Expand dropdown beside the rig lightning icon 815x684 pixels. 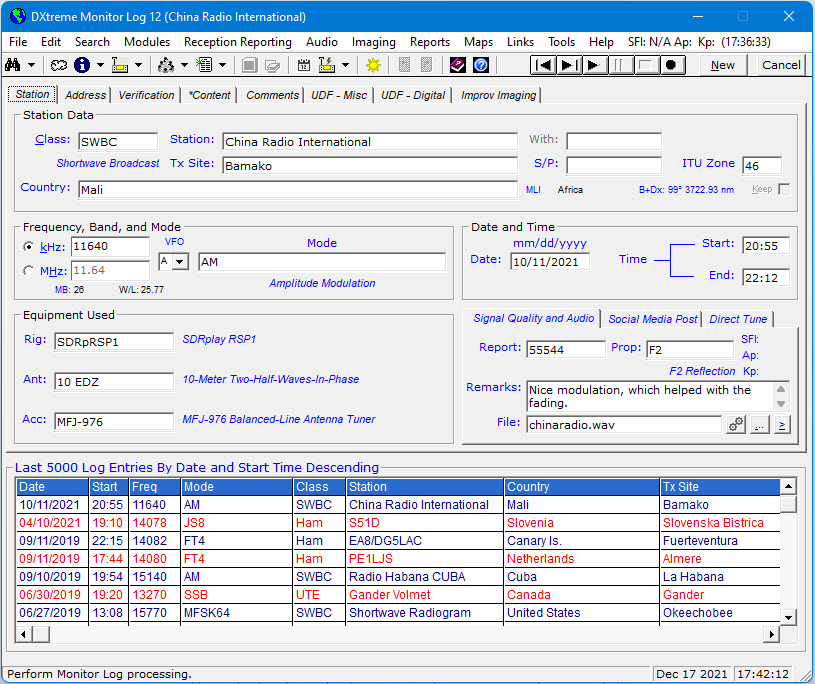click(x=346, y=65)
